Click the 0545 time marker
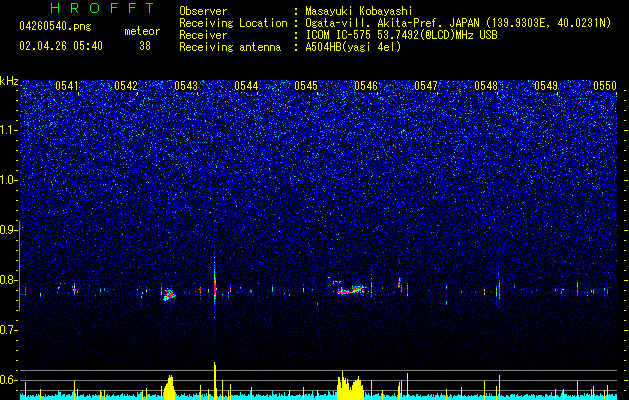Screen dimensions: 629x400 (306, 86)
